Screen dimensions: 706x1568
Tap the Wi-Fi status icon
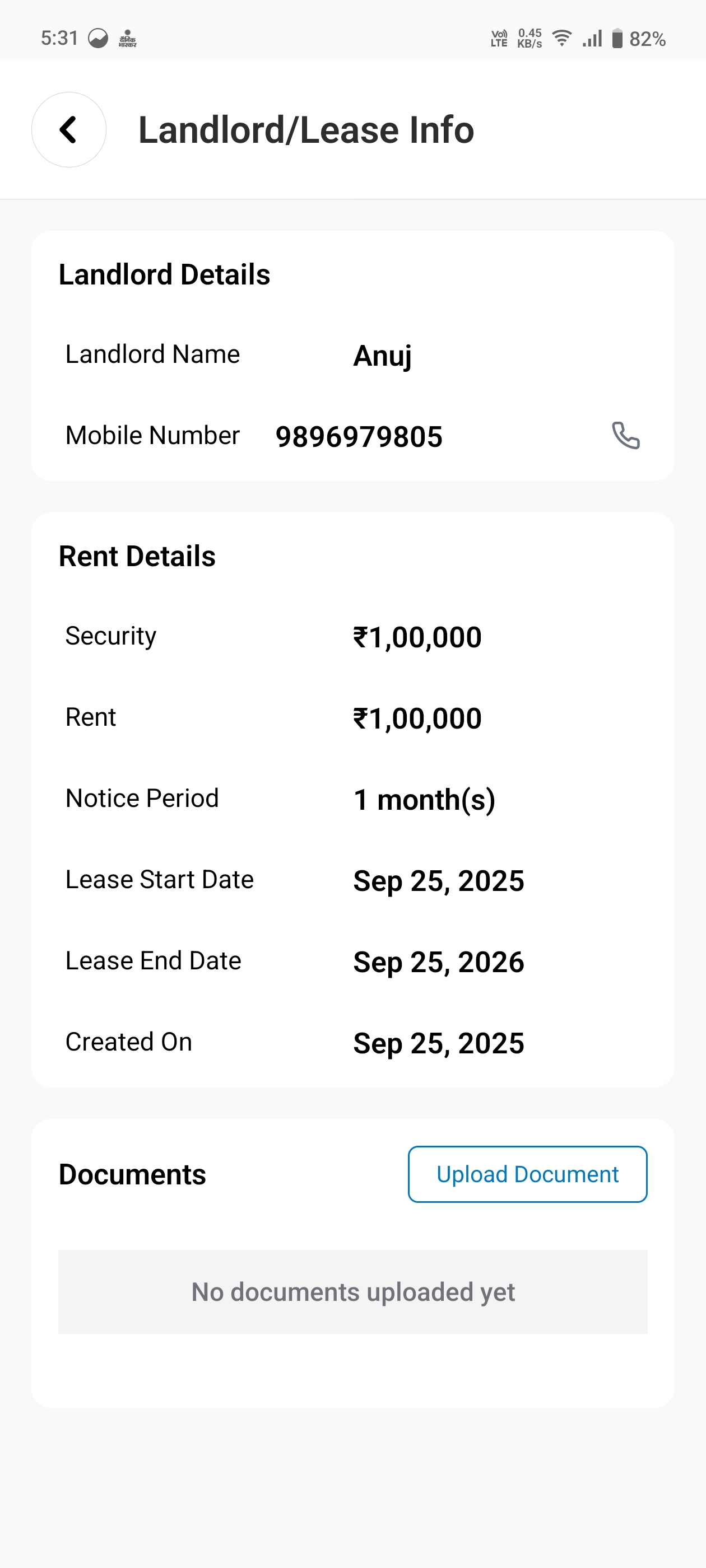[561, 38]
